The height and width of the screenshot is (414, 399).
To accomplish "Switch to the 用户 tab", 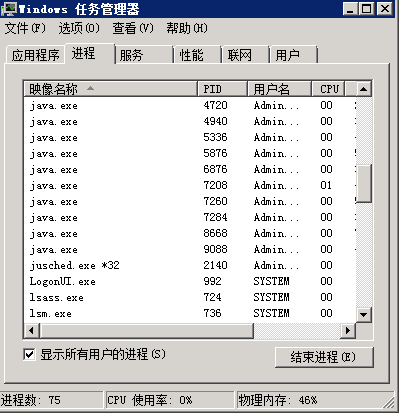I will point(293,55).
